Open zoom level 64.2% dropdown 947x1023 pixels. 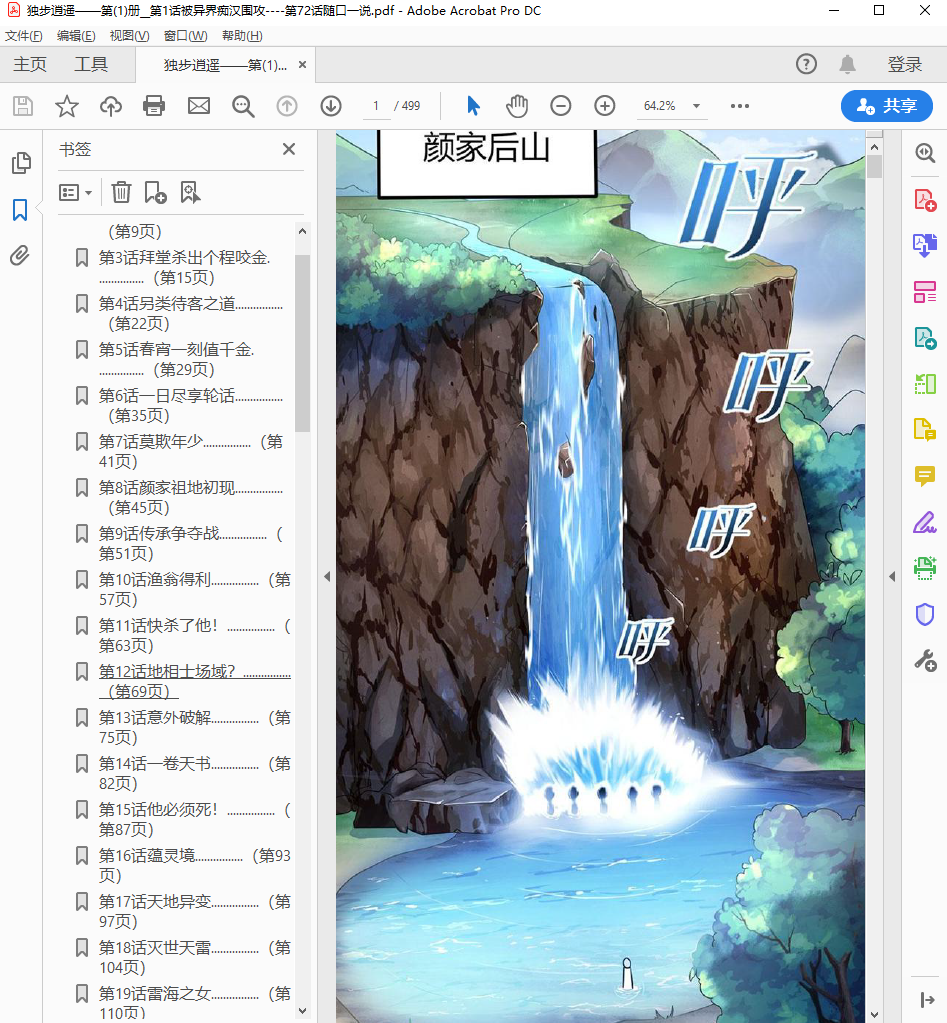click(x=697, y=106)
